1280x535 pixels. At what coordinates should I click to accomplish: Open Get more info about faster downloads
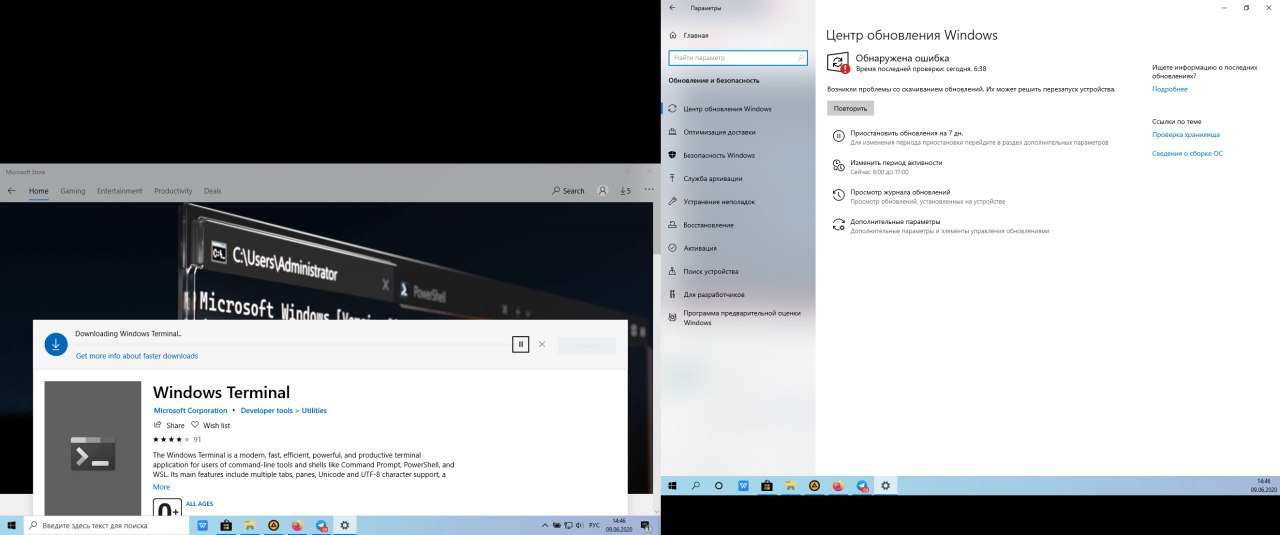pos(137,356)
